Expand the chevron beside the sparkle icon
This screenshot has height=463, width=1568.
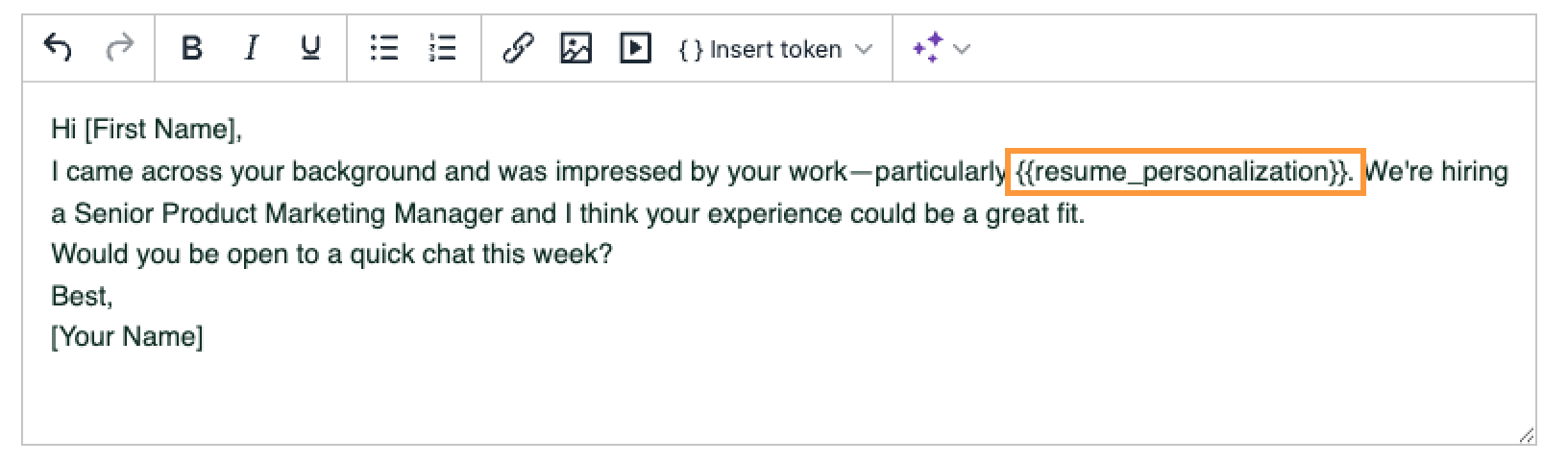(x=961, y=49)
